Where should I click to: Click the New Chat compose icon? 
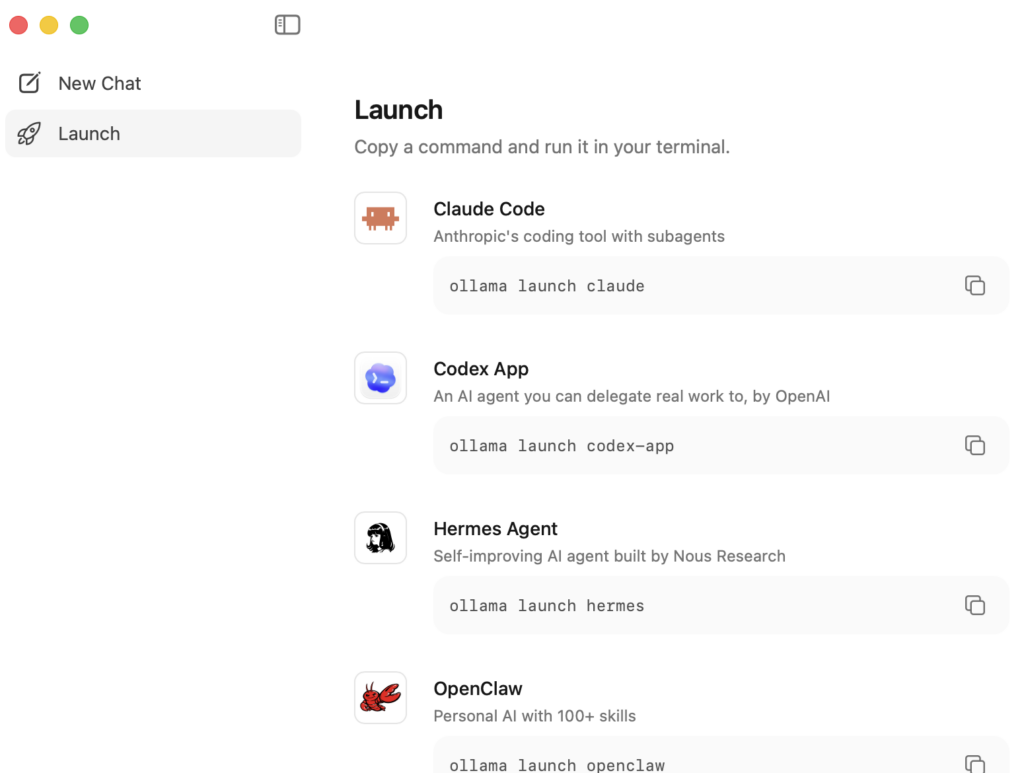click(x=29, y=83)
